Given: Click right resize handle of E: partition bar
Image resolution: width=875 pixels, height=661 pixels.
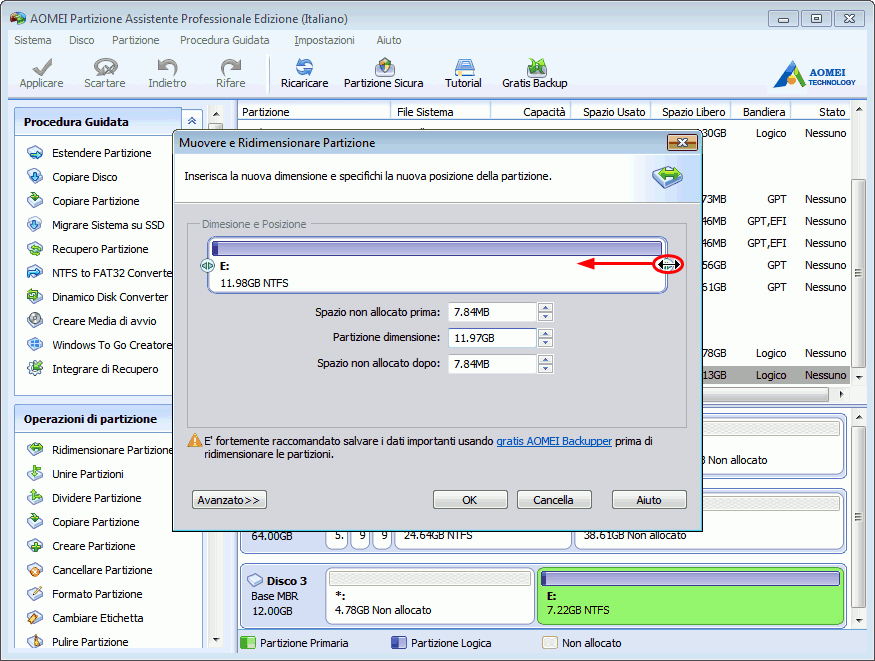Looking at the screenshot, I should 667,265.
